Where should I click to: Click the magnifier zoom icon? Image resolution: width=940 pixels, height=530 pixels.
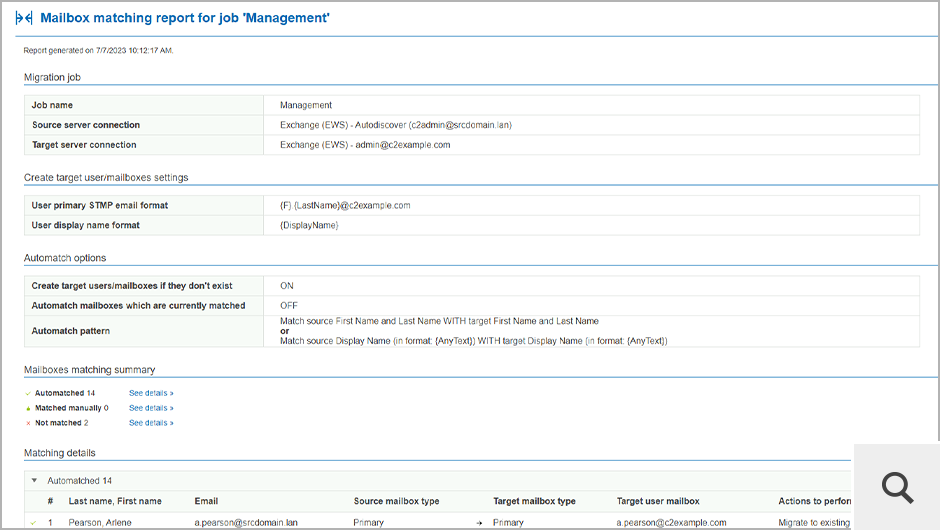(897, 487)
